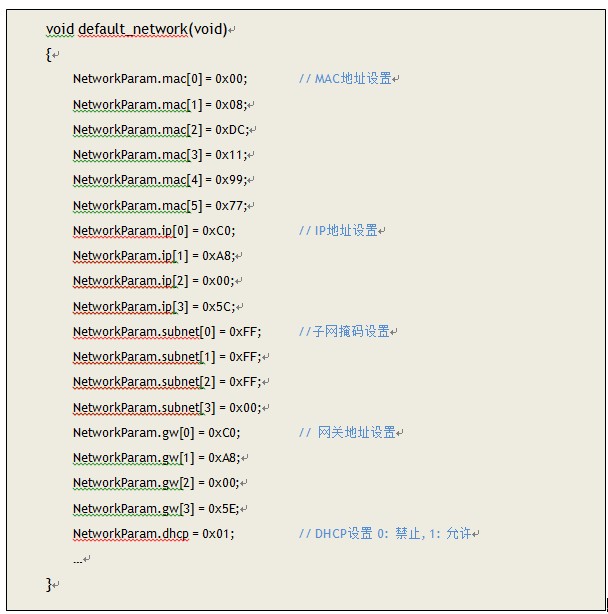Click the comment '// MAC地址设置'

346,79
